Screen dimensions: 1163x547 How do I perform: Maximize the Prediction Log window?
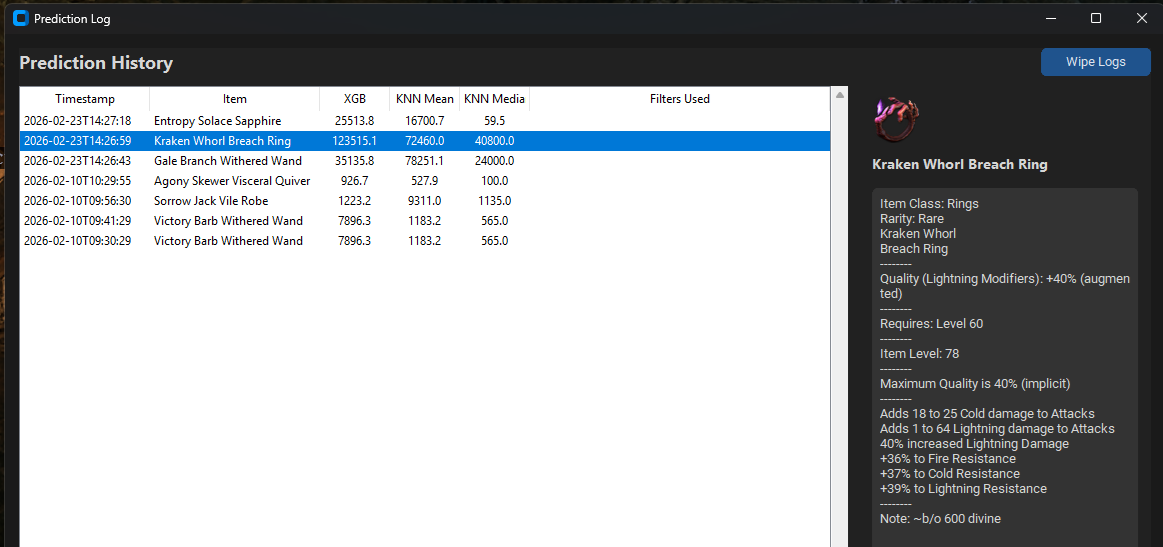[1095, 18]
